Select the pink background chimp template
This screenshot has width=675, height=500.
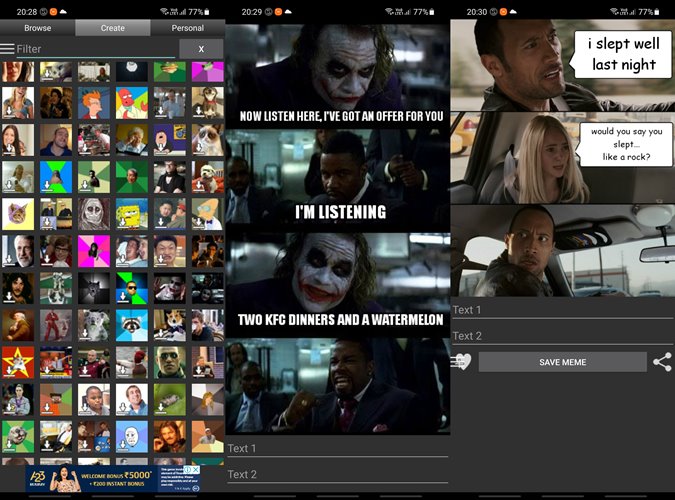(x=94, y=251)
